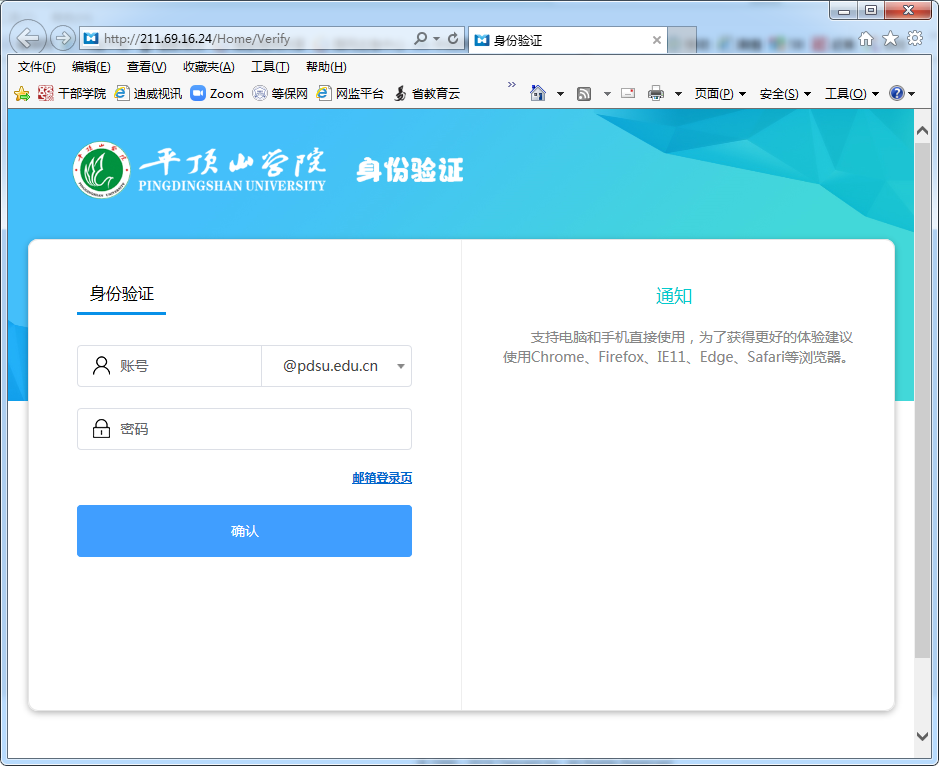Open the browser Home icon at top right

pos(866,39)
